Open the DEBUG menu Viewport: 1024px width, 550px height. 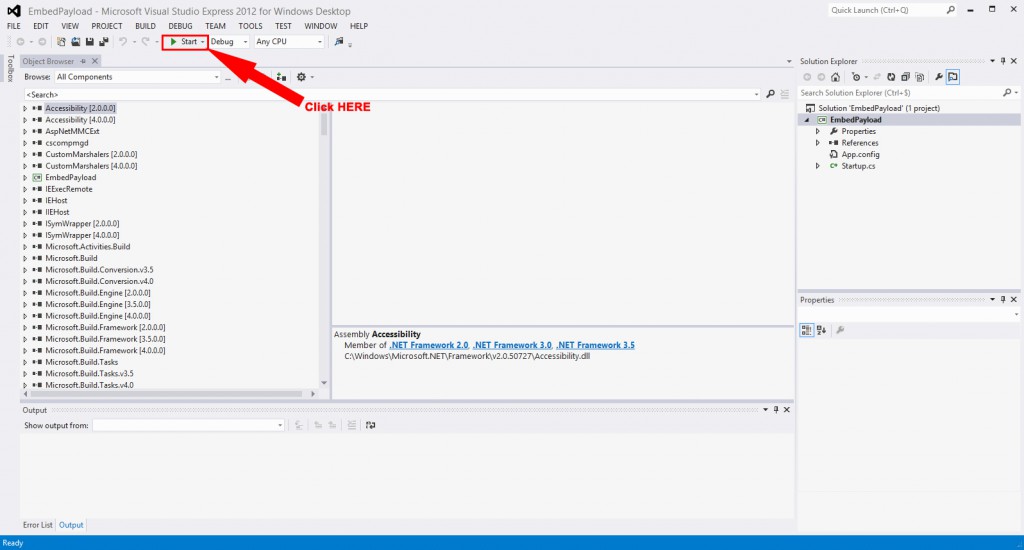[x=180, y=26]
